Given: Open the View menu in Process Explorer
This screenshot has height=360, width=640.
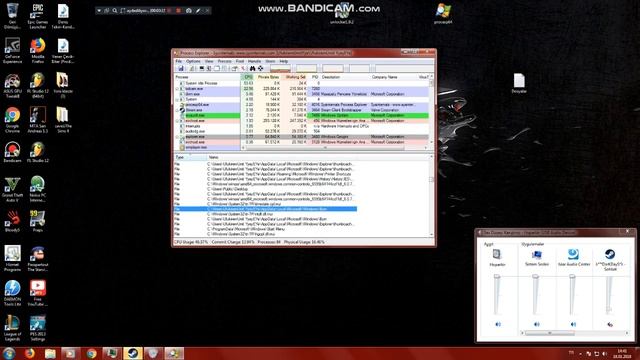Looking at the screenshot, I should click(x=209, y=61).
